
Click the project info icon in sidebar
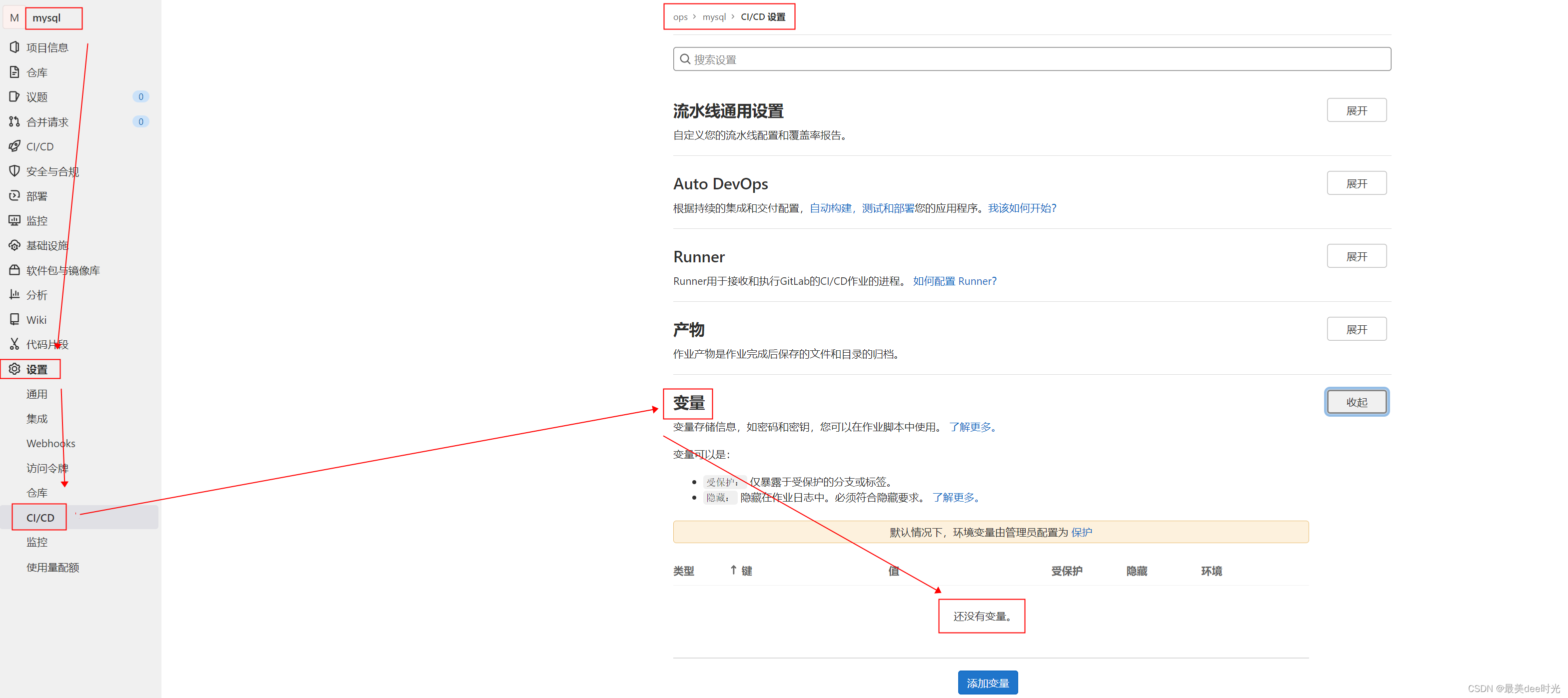pyautogui.click(x=14, y=47)
